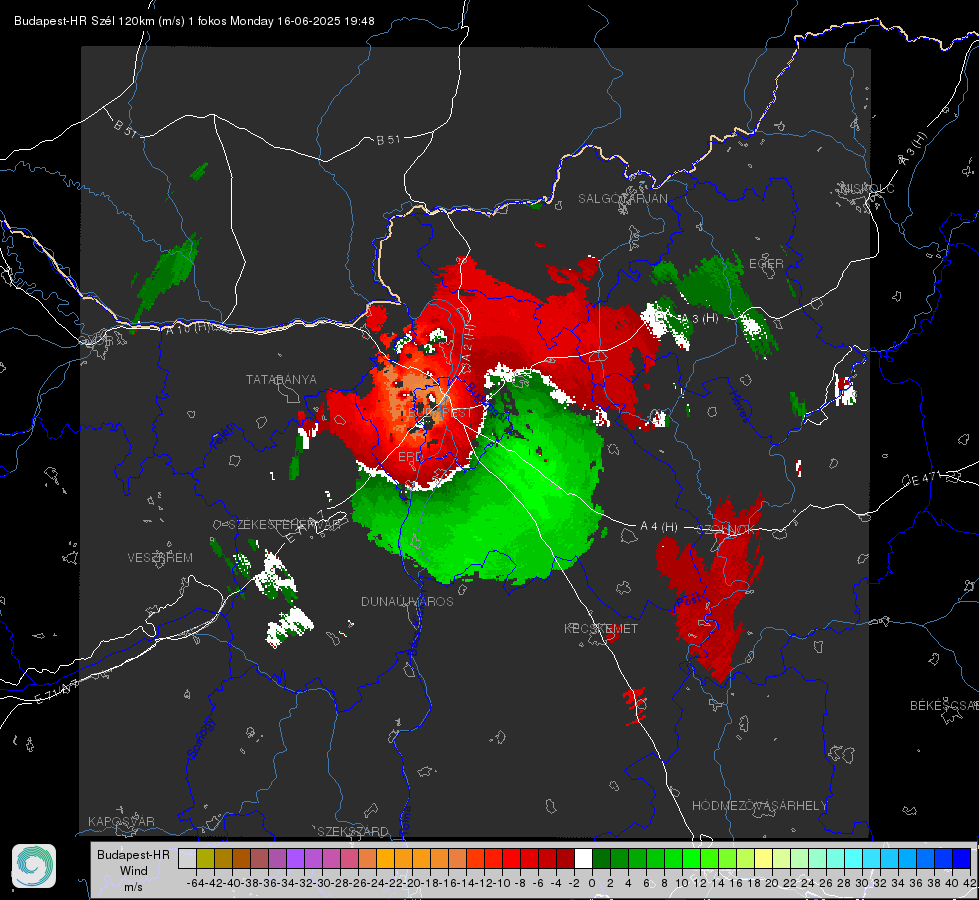Pick the white swatch between -2 and 0
Screen dimensions: 979x900
point(583,858)
